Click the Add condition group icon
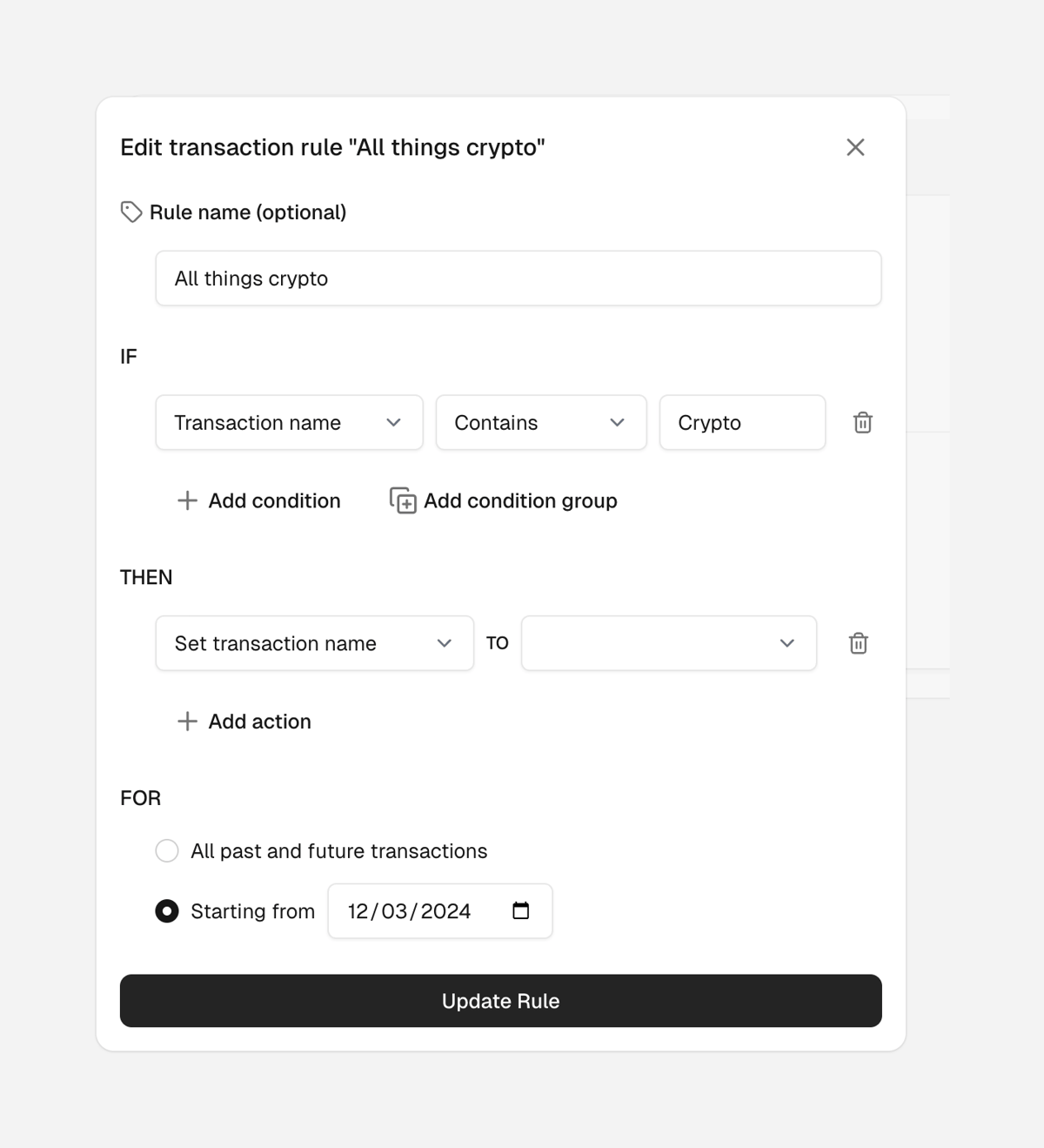The width and height of the screenshot is (1044, 1148). [402, 500]
